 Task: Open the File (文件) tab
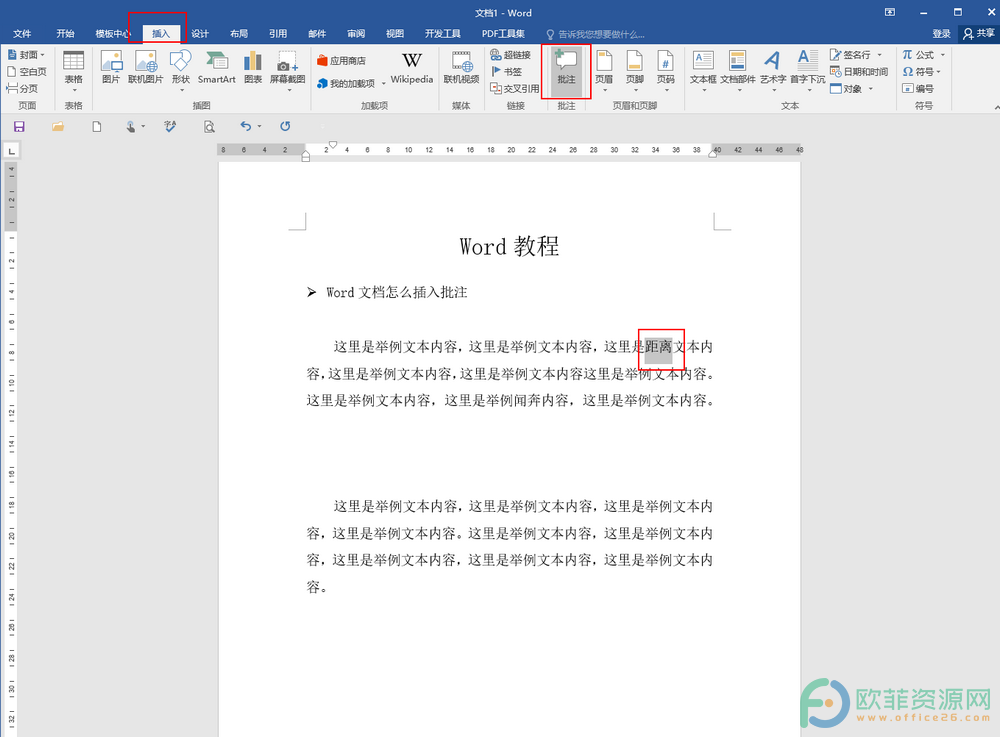(x=22, y=33)
